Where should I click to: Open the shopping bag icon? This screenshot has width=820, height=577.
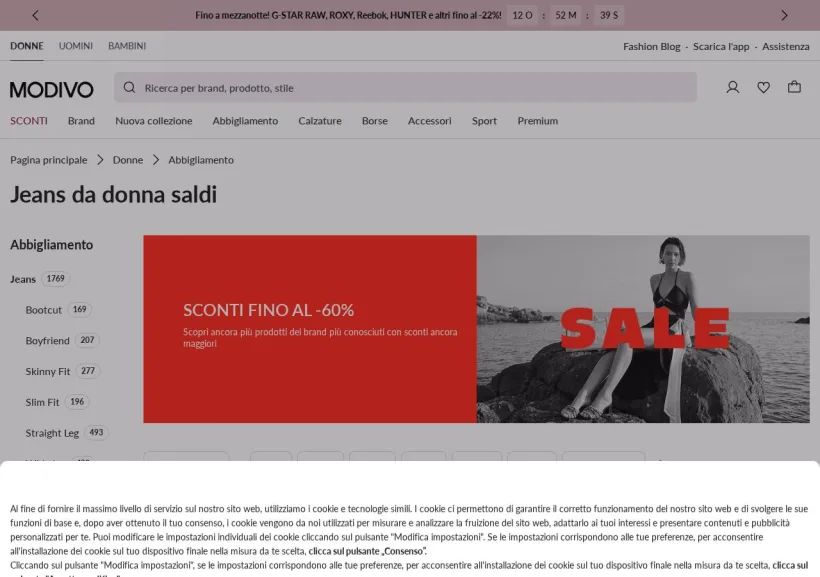[794, 87]
